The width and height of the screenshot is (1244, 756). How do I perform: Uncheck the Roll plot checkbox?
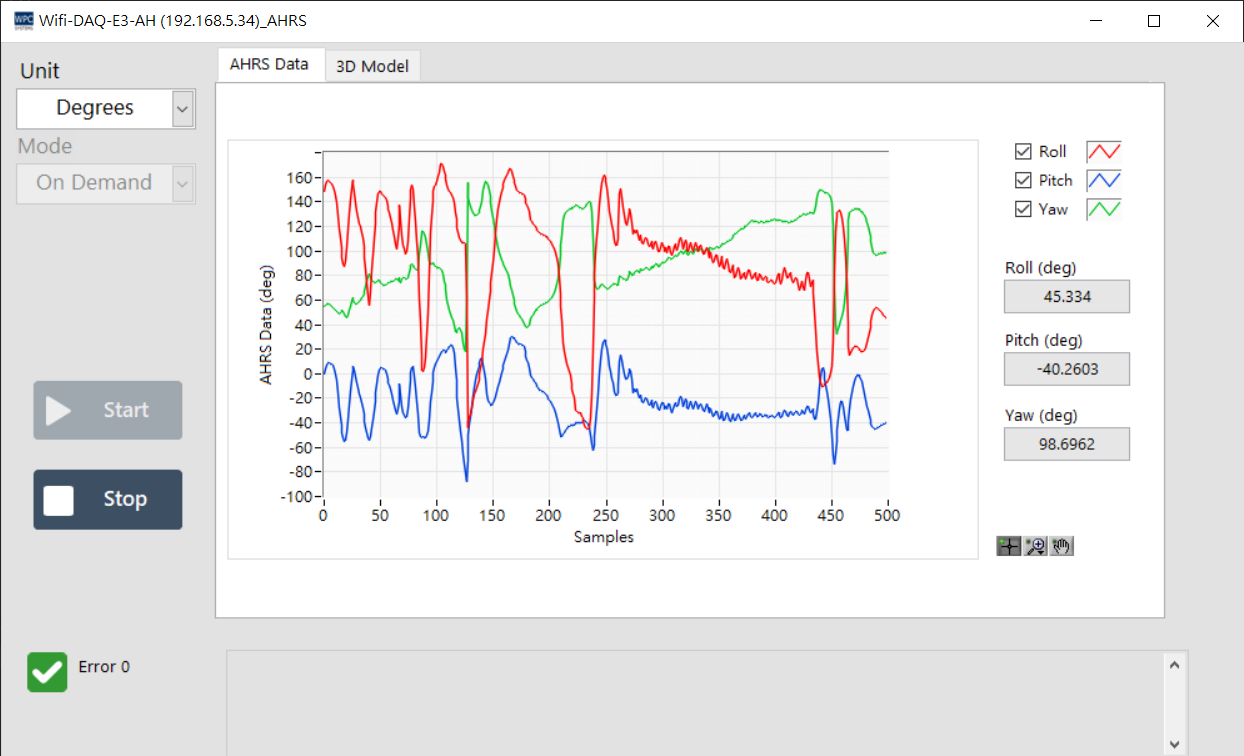coord(1023,152)
